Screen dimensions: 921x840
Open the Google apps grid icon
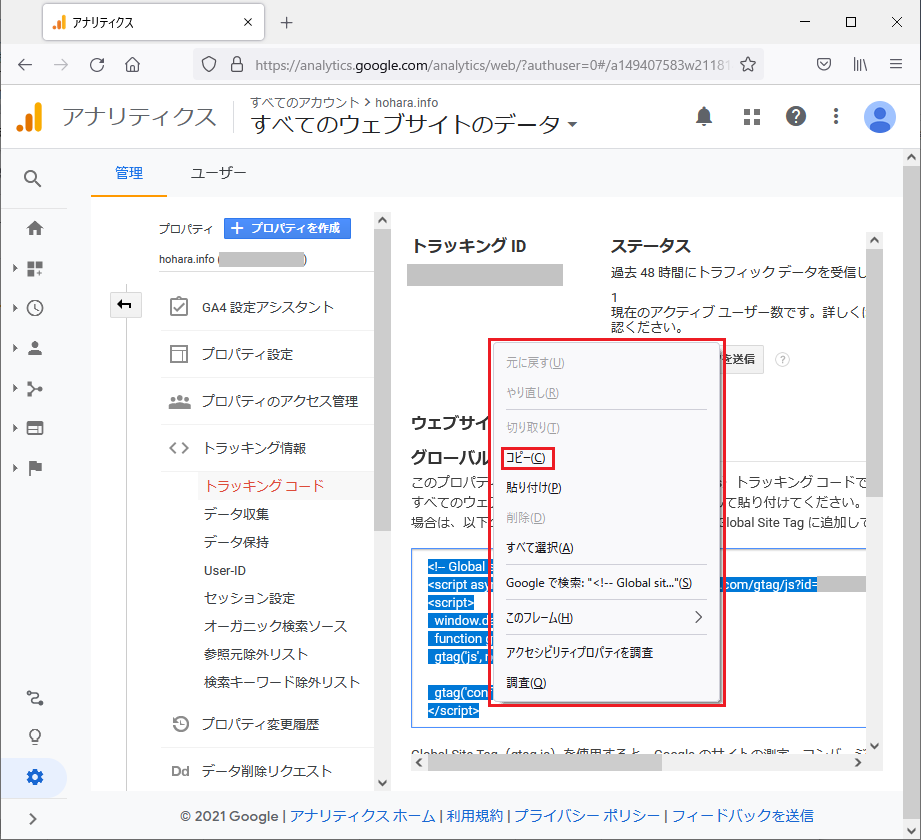(752, 117)
